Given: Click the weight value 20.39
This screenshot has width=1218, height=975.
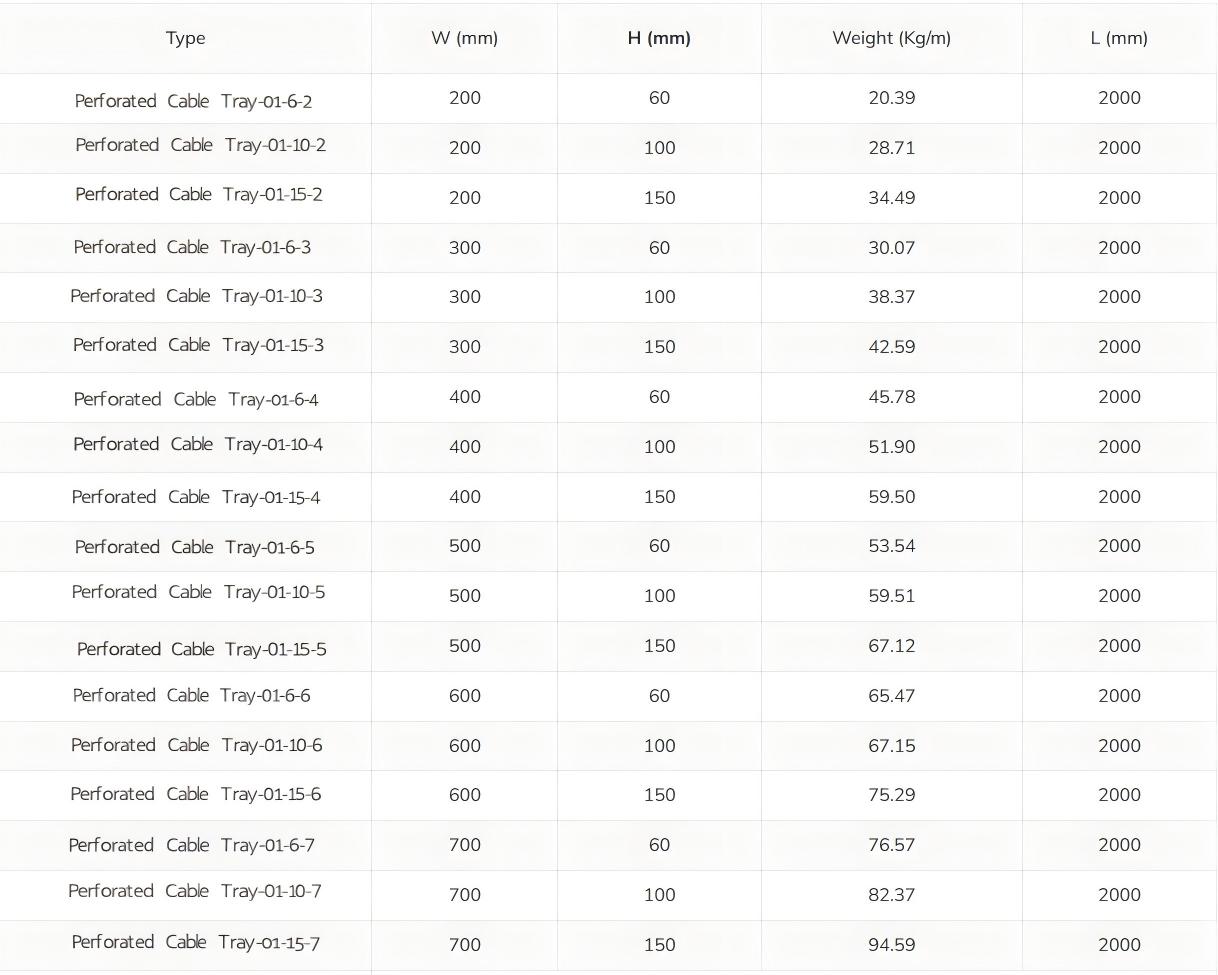Looking at the screenshot, I should pos(891,98).
